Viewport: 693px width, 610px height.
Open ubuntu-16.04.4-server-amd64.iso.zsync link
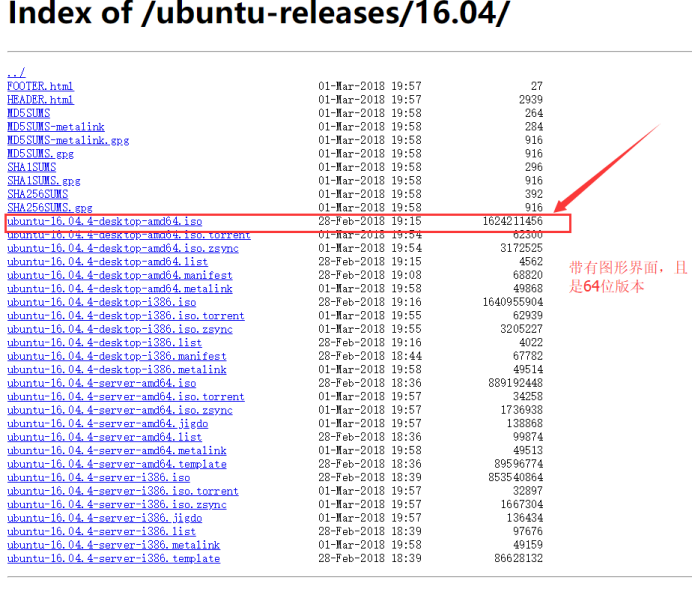[x=120, y=410]
